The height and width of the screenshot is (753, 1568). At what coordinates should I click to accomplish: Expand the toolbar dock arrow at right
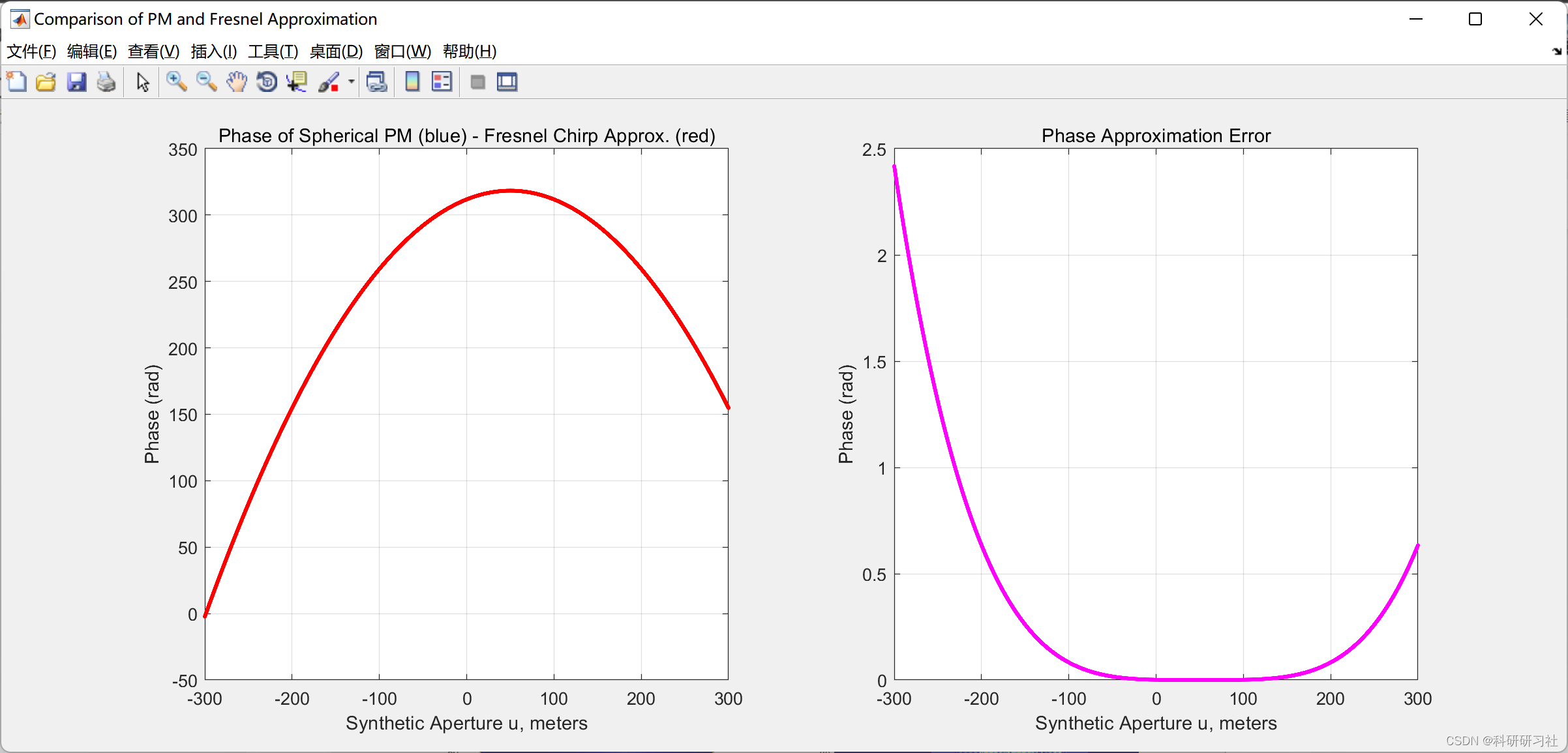pyautogui.click(x=1557, y=52)
